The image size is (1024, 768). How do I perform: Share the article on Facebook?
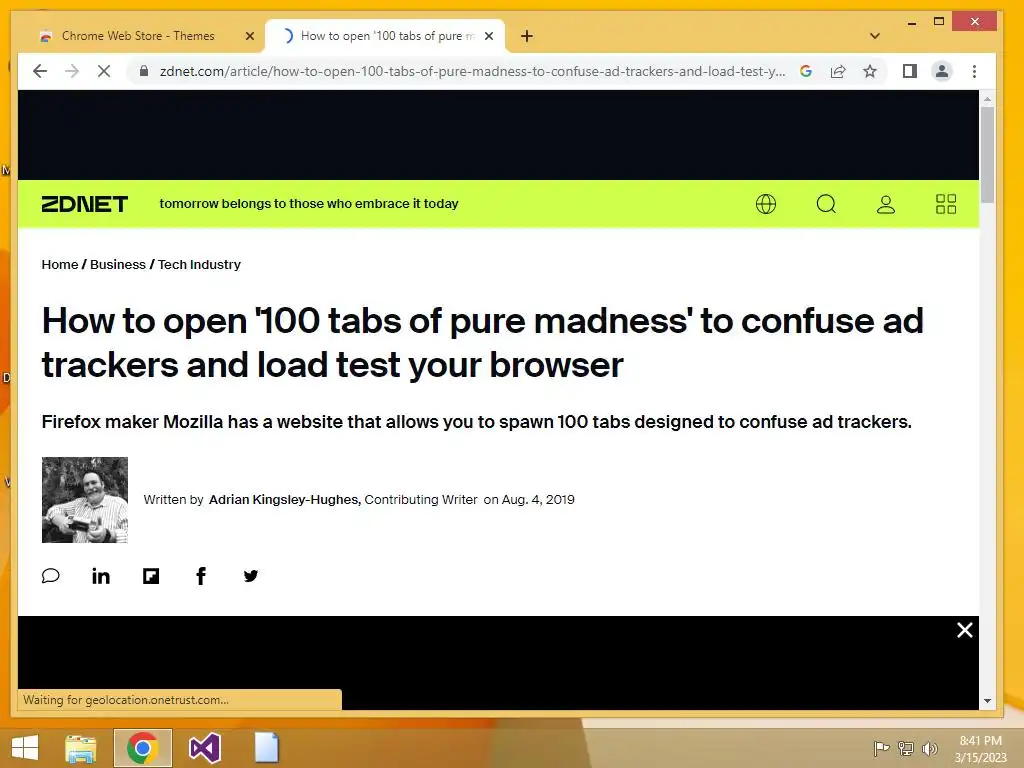(x=201, y=575)
